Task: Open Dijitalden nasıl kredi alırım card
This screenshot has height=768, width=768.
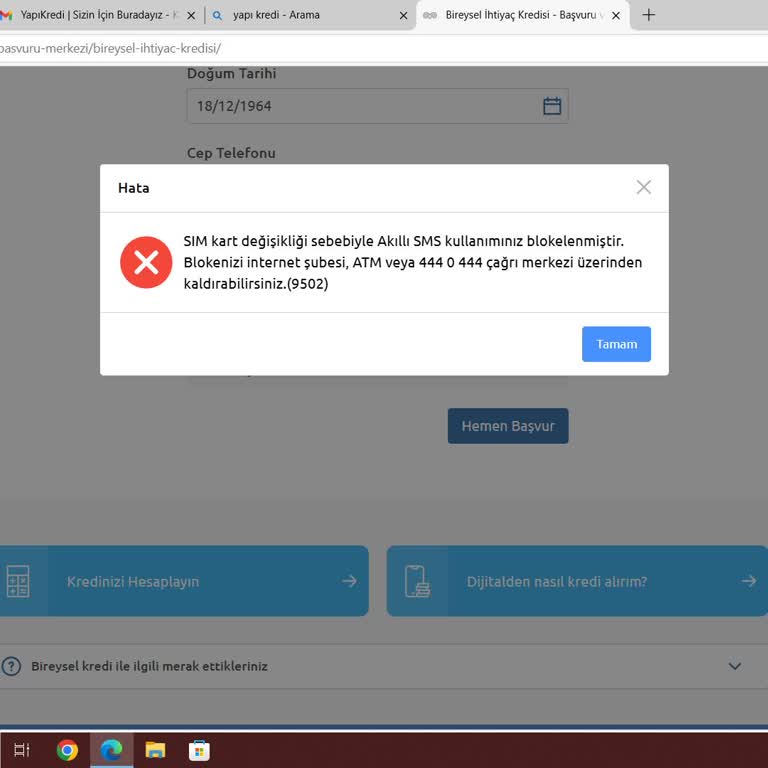Action: (x=576, y=581)
